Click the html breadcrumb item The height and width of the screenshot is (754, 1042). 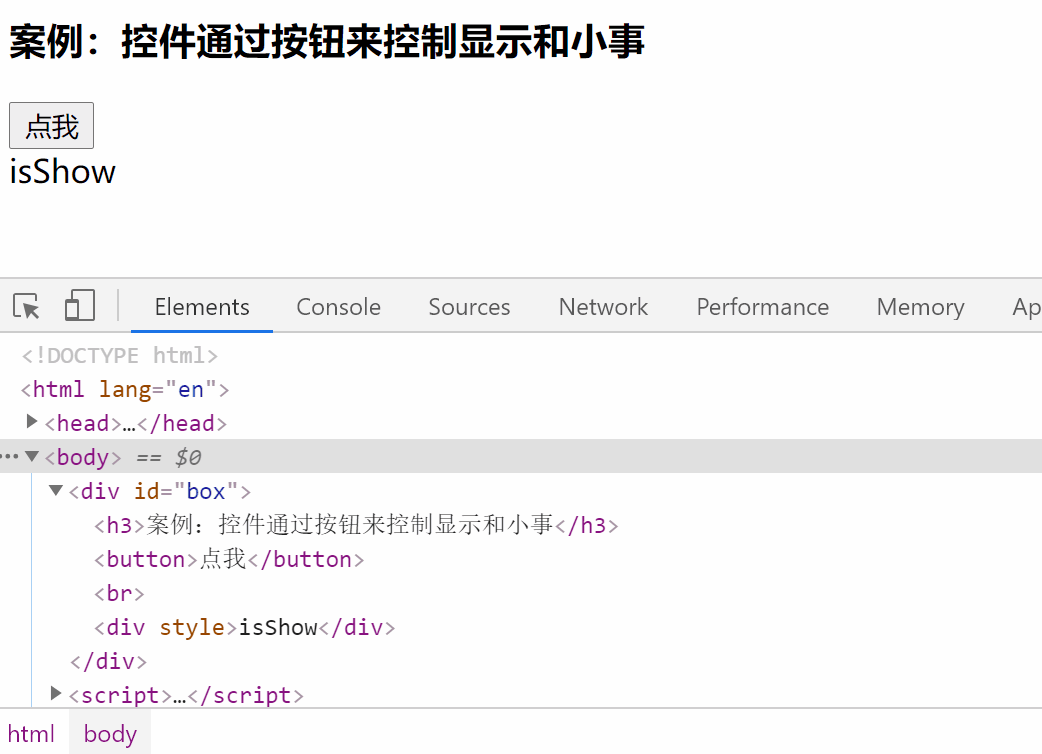tap(32, 733)
